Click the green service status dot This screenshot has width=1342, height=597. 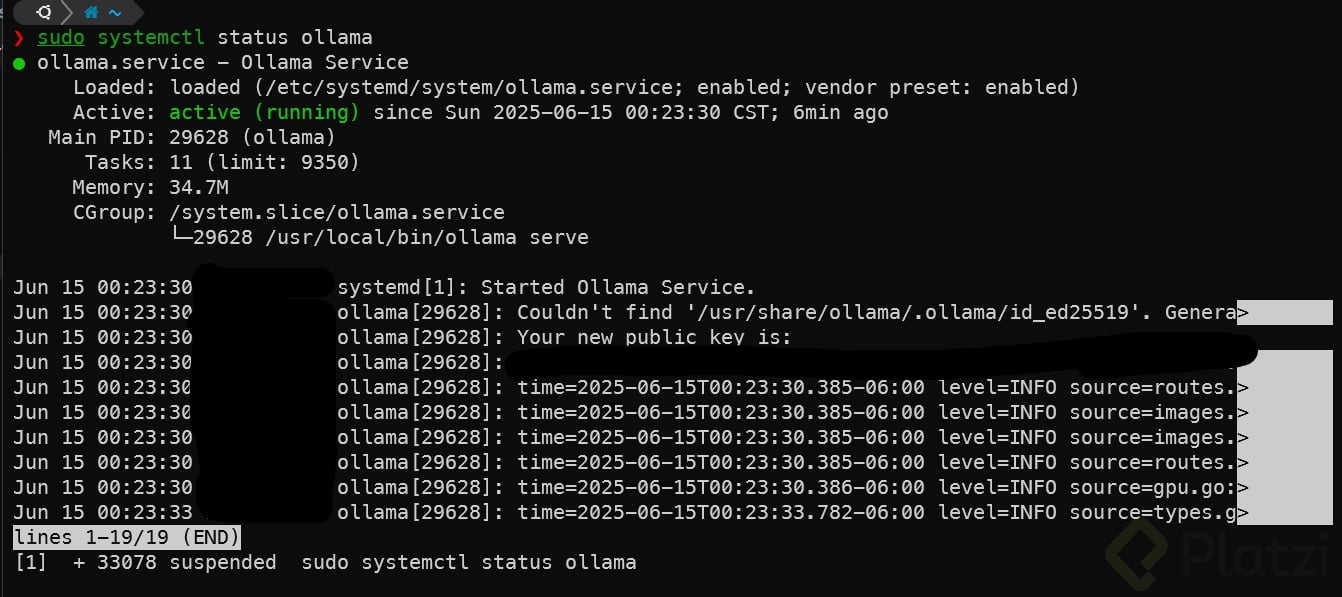[19, 63]
